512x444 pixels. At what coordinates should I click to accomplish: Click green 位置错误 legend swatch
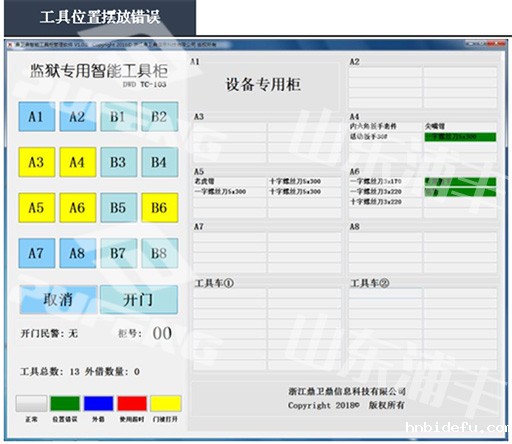pyautogui.click(x=65, y=403)
